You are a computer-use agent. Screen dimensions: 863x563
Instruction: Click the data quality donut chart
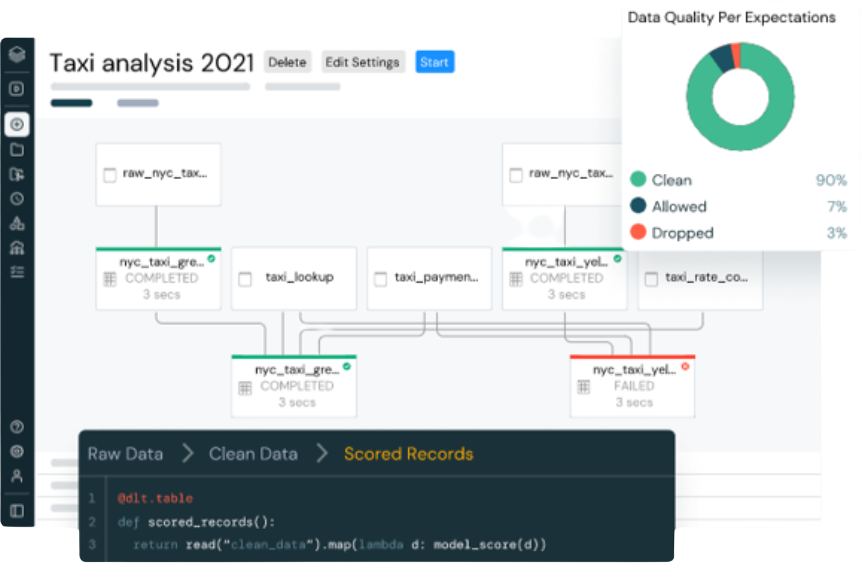click(x=740, y=96)
